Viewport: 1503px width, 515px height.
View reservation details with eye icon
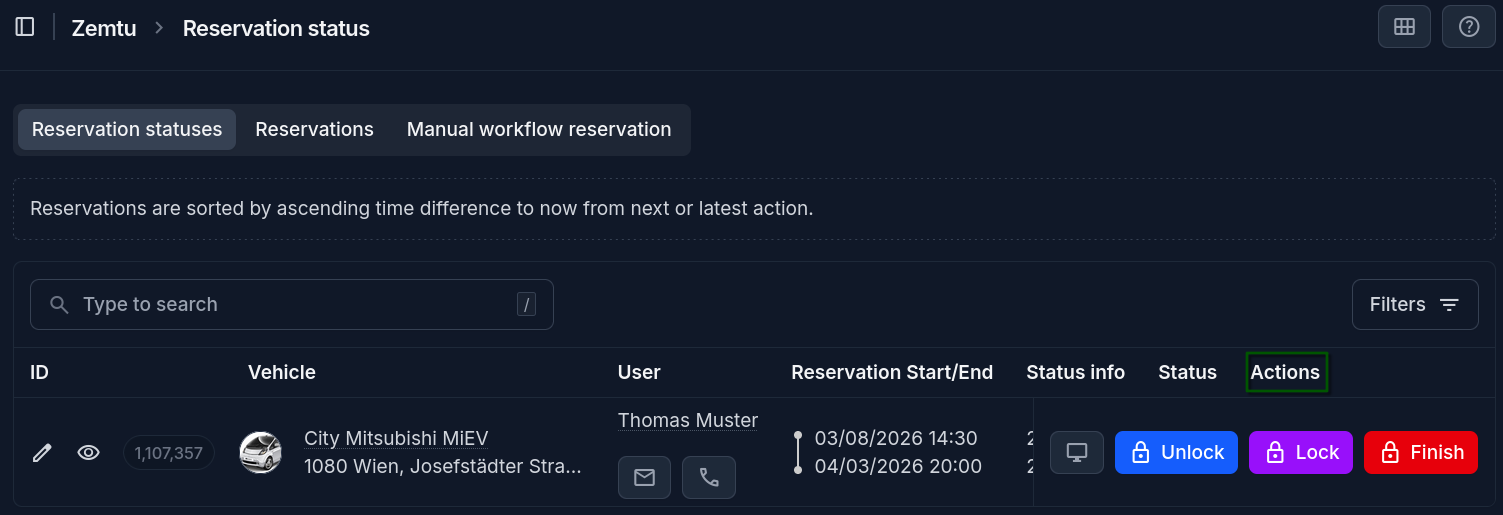pos(89,453)
